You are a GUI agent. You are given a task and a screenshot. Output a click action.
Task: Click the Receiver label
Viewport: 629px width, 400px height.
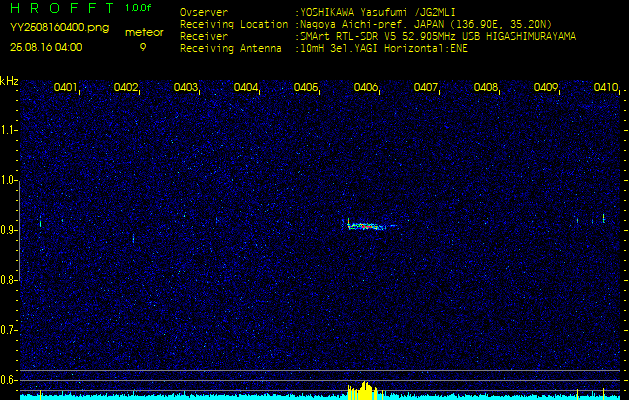(204, 37)
